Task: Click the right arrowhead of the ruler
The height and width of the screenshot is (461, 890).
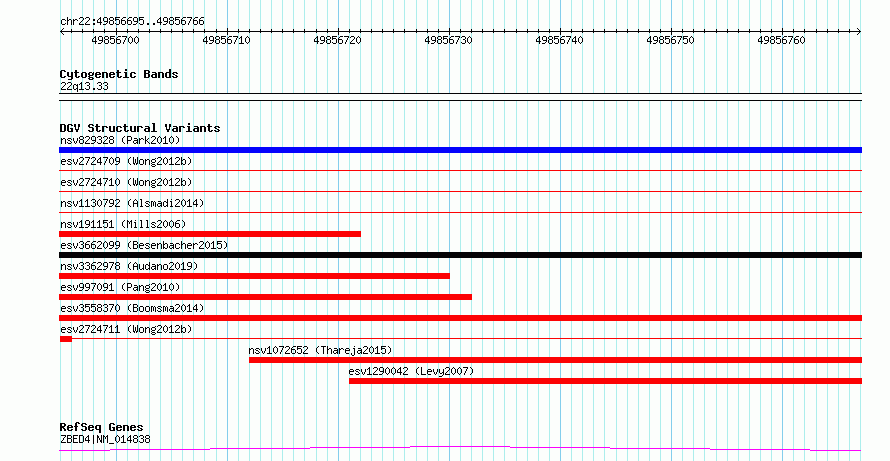Action: pos(859,32)
